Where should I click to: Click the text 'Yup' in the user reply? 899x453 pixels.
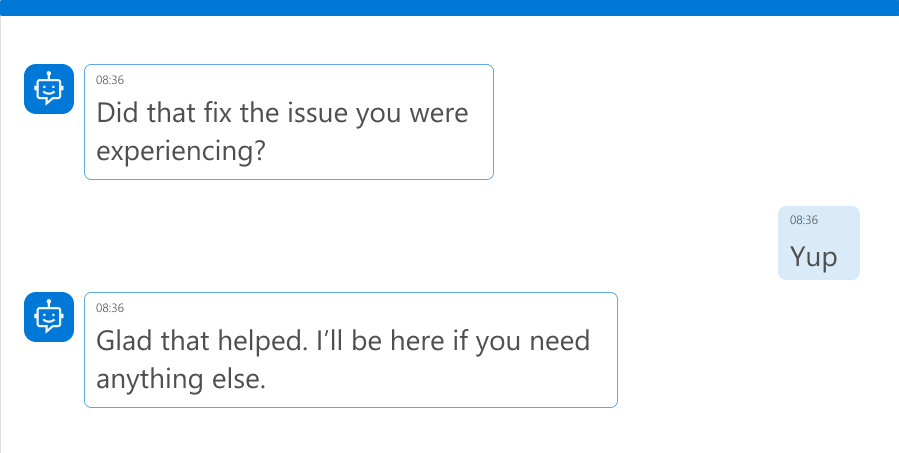coord(813,257)
